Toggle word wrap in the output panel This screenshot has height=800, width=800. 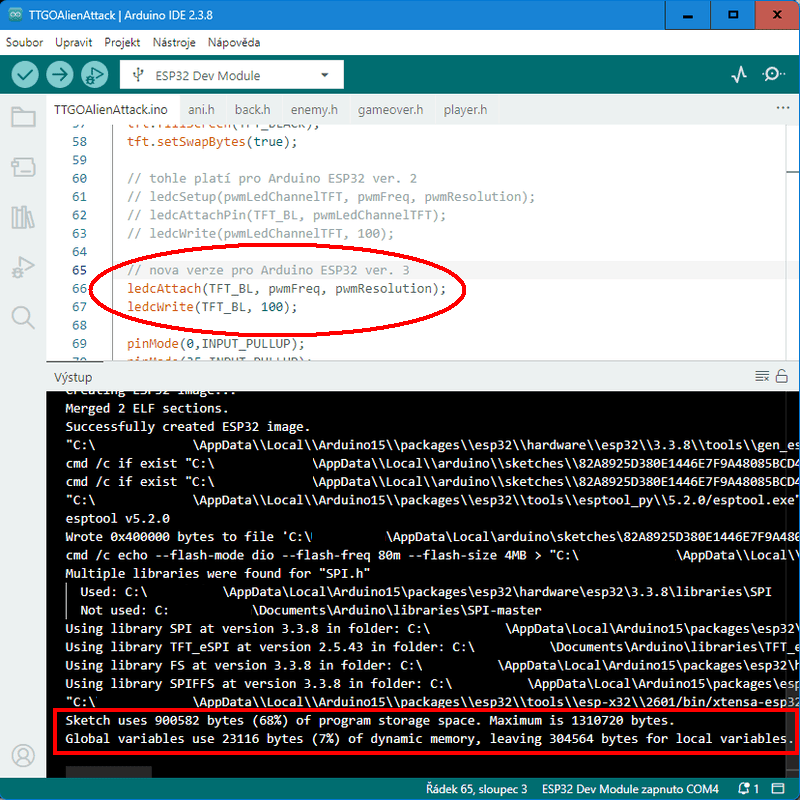point(762,377)
